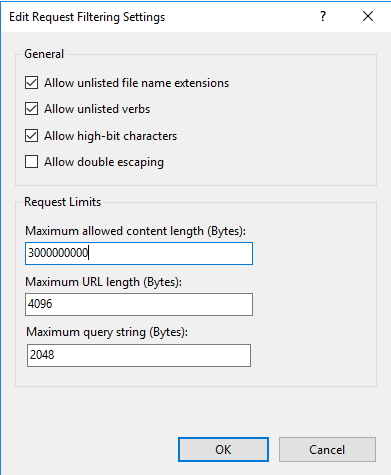391x475 pixels.
Task: Click the 'Allow high-bit characters' label text
Action: point(111,136)
